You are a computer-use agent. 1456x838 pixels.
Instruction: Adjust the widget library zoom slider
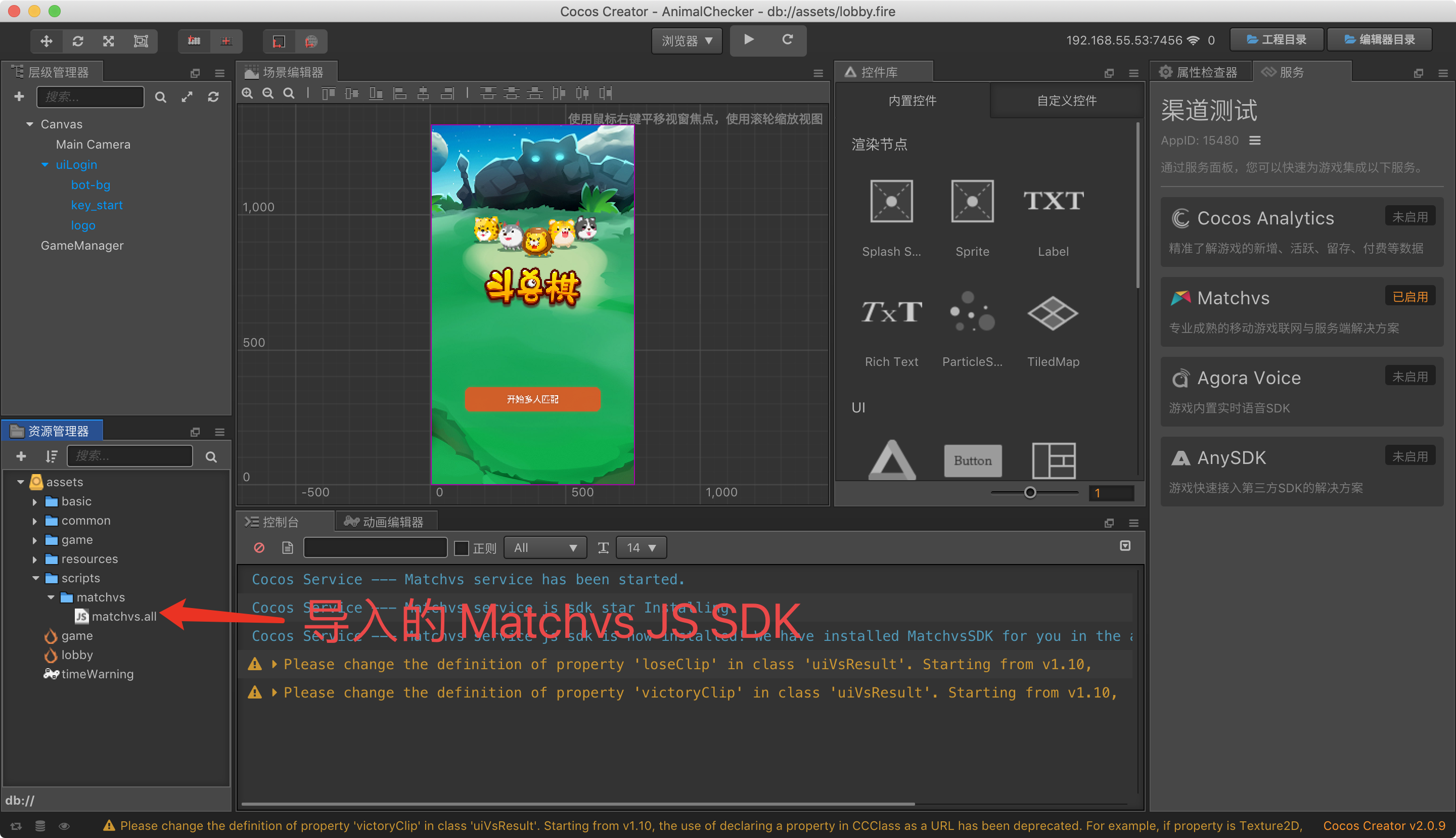click(1030, 493)
